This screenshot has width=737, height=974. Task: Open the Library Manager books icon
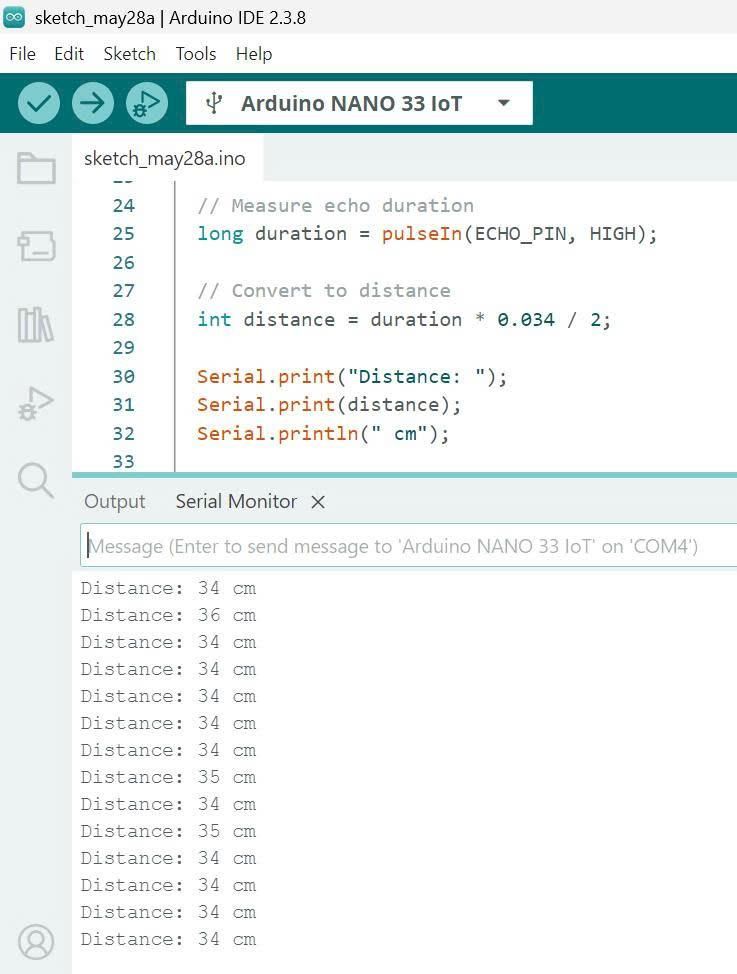click(35, 324)
